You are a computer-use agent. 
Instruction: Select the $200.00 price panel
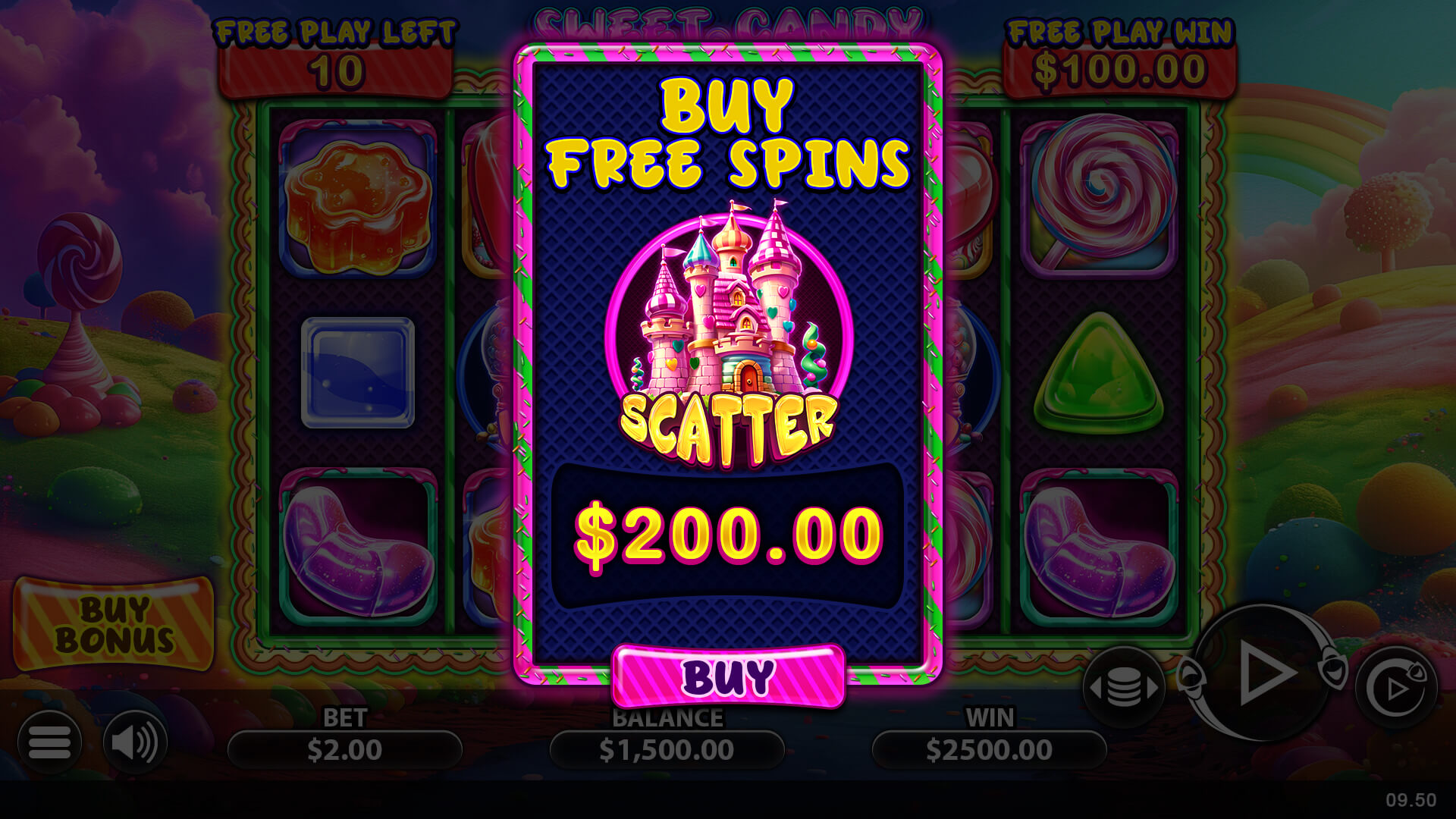click(x=728, y=535)
